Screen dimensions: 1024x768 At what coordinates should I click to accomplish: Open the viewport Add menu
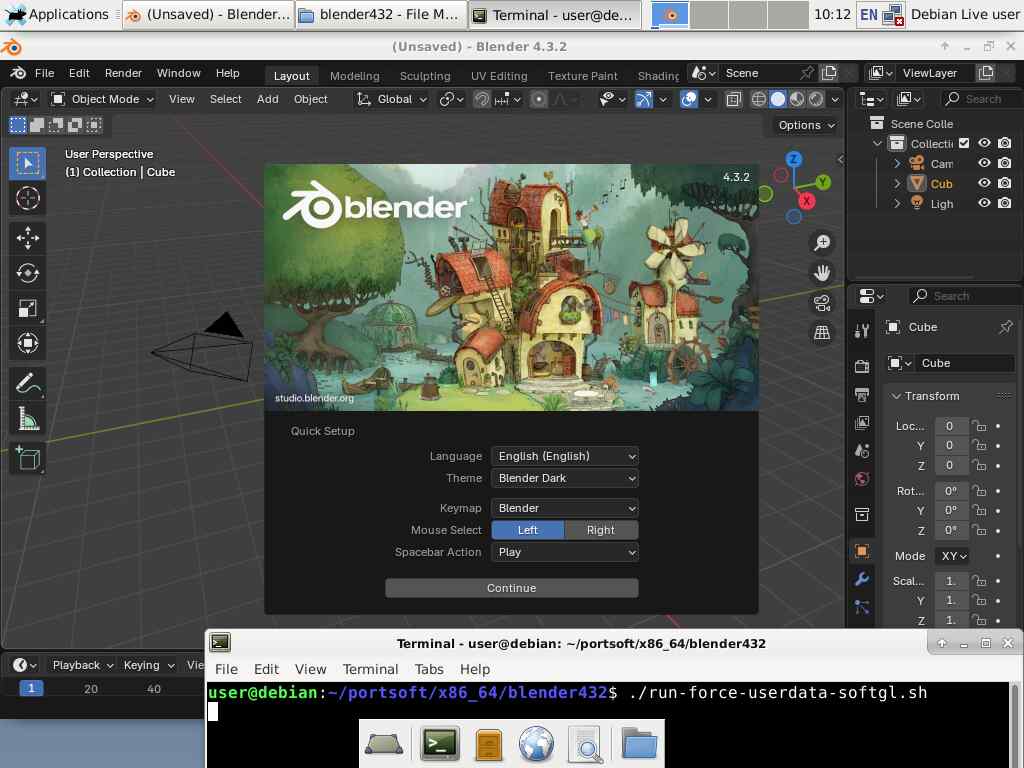pos(267,99)
